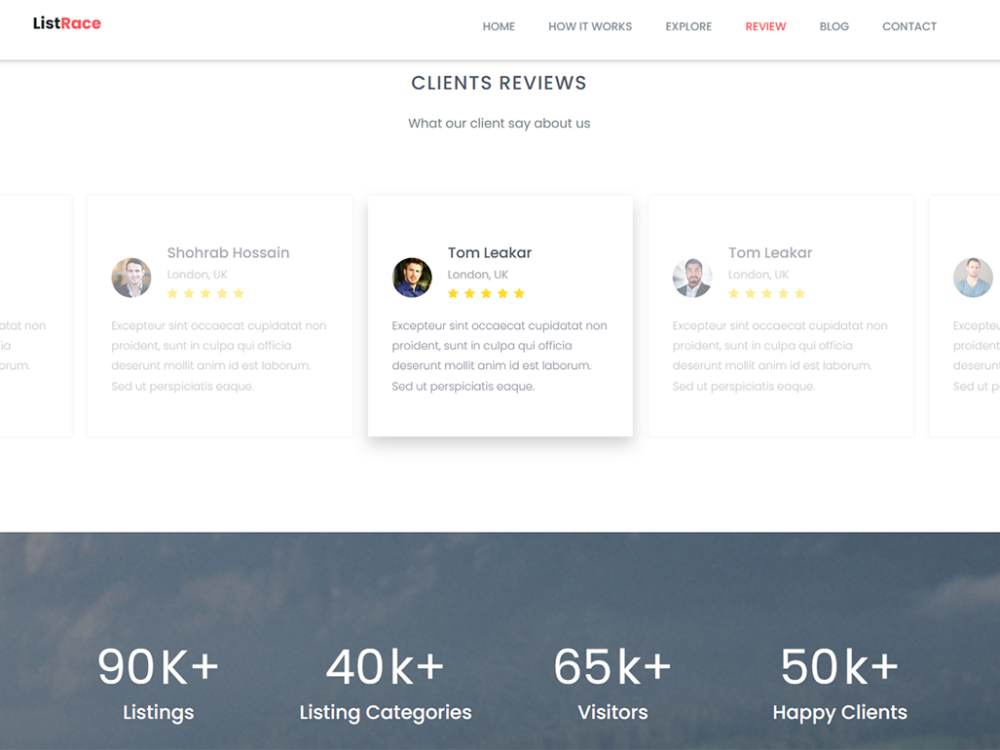Select the REVIEW menu item
Screen dimensions: 1000x750
click(765, 27)
